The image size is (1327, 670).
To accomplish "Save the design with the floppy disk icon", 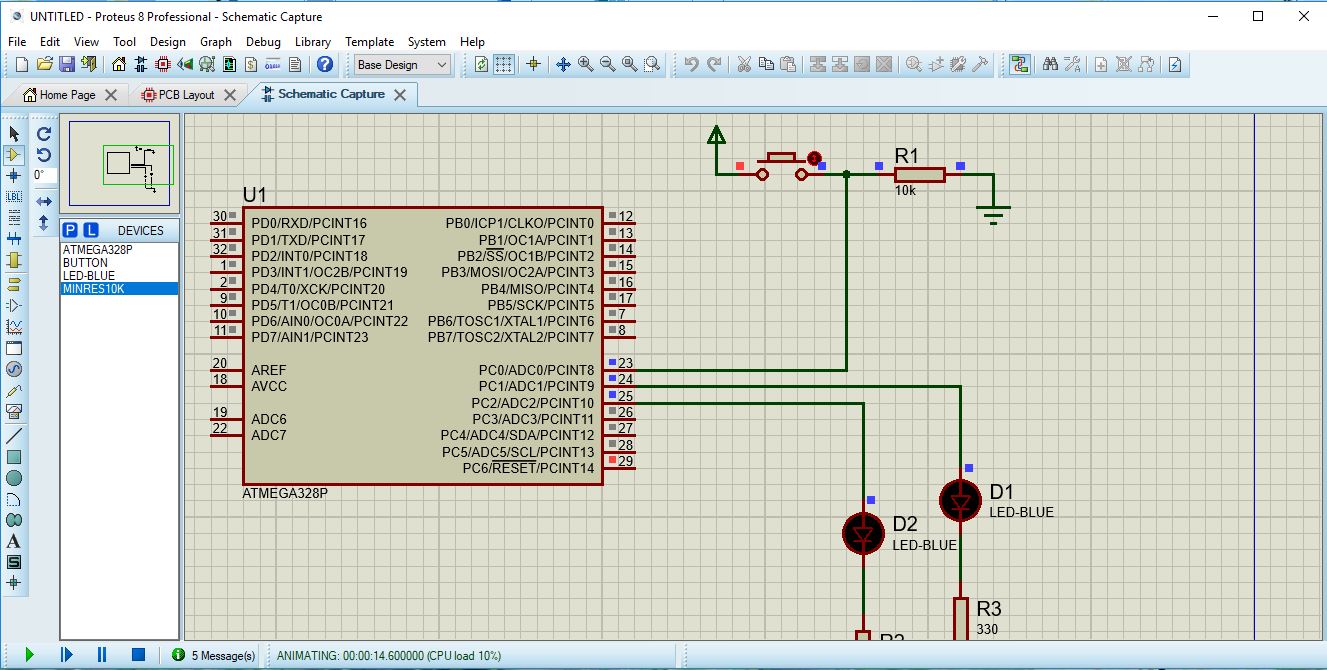I will 67,64.
